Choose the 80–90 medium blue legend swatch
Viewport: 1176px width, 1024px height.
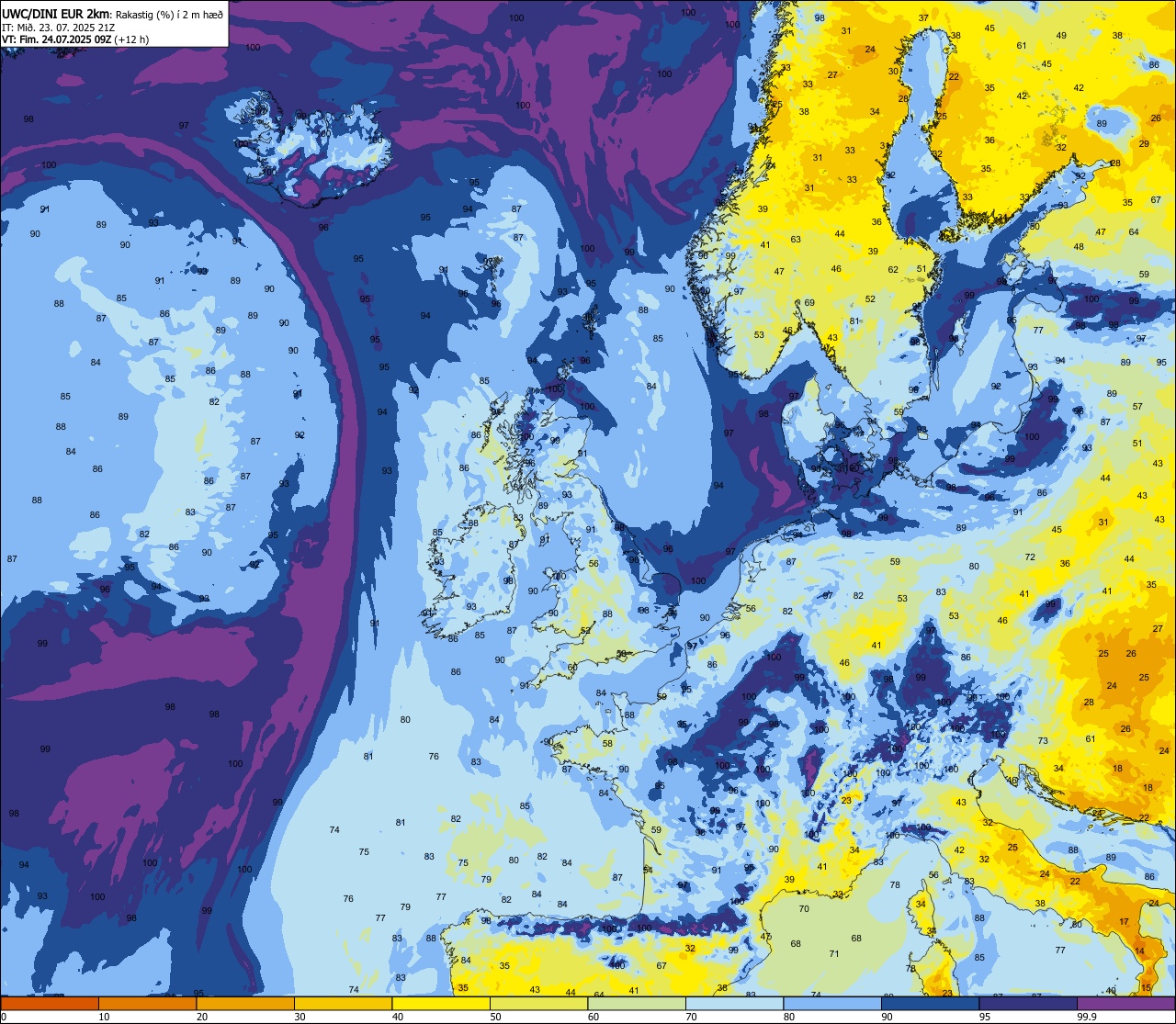click(x=832, y=1003)
